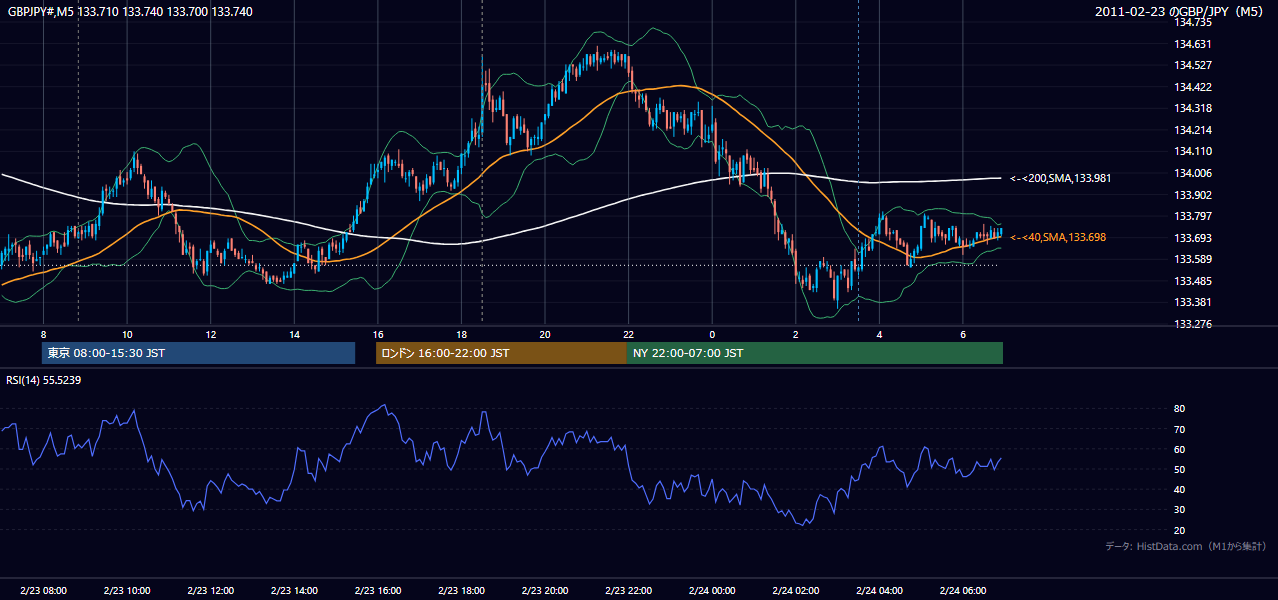Click RSI scale value 50
Screen dimensions: 1278x600
coord(1179,469)
